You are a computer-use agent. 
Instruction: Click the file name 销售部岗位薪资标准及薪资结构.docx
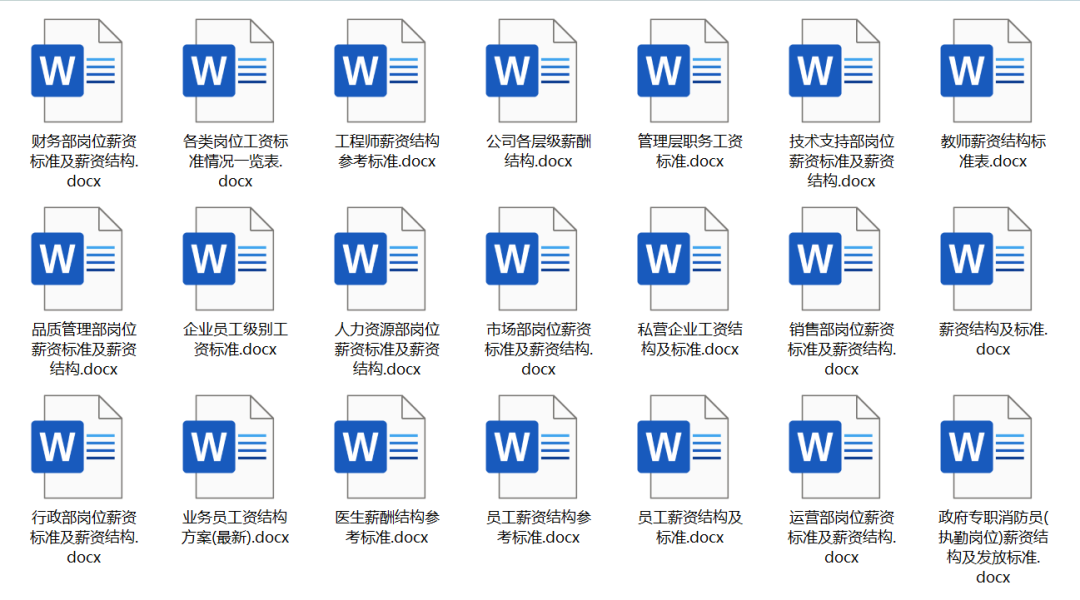842,349
